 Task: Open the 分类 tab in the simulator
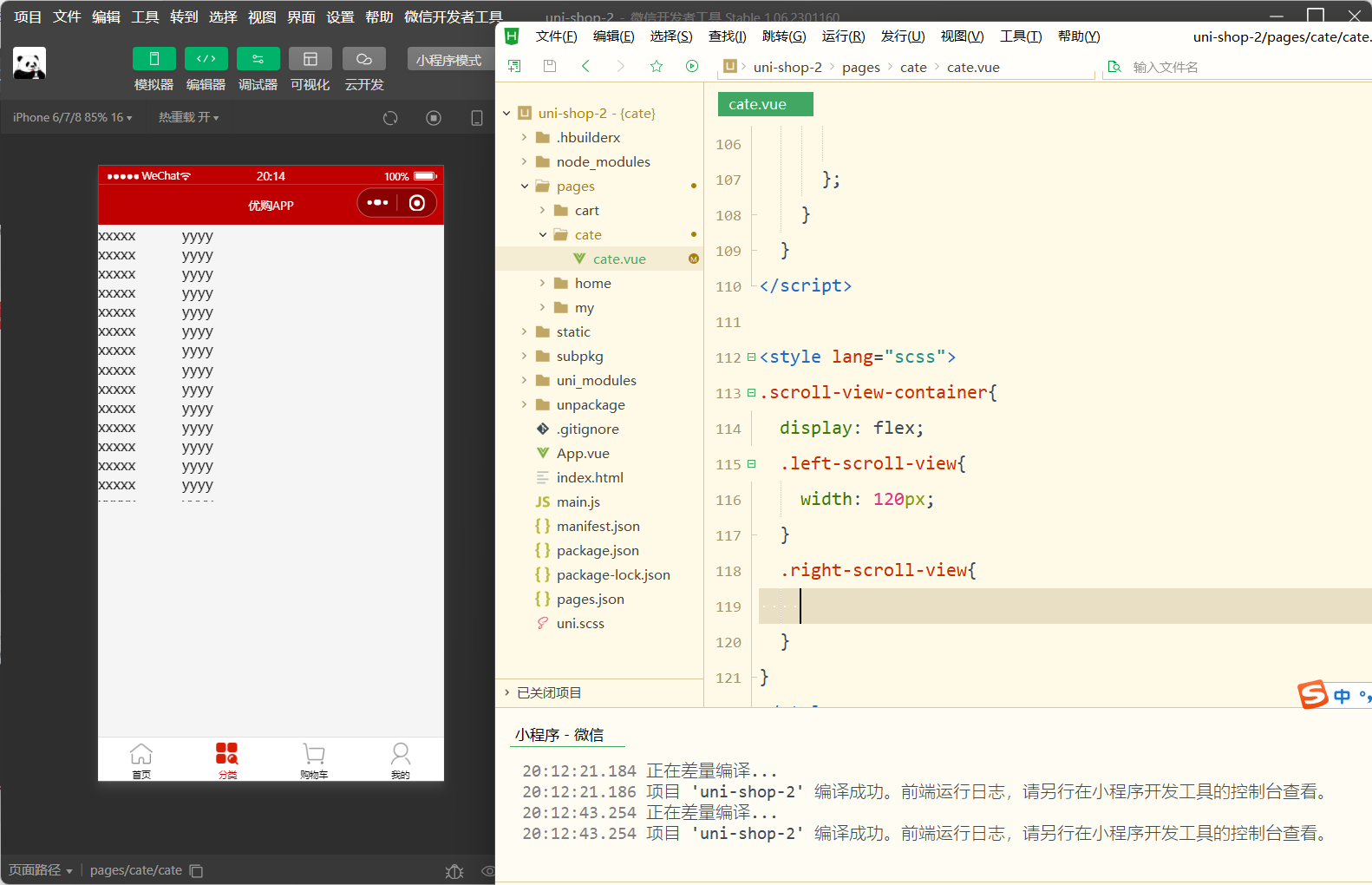pyautogui.click(x=227, y=761)
